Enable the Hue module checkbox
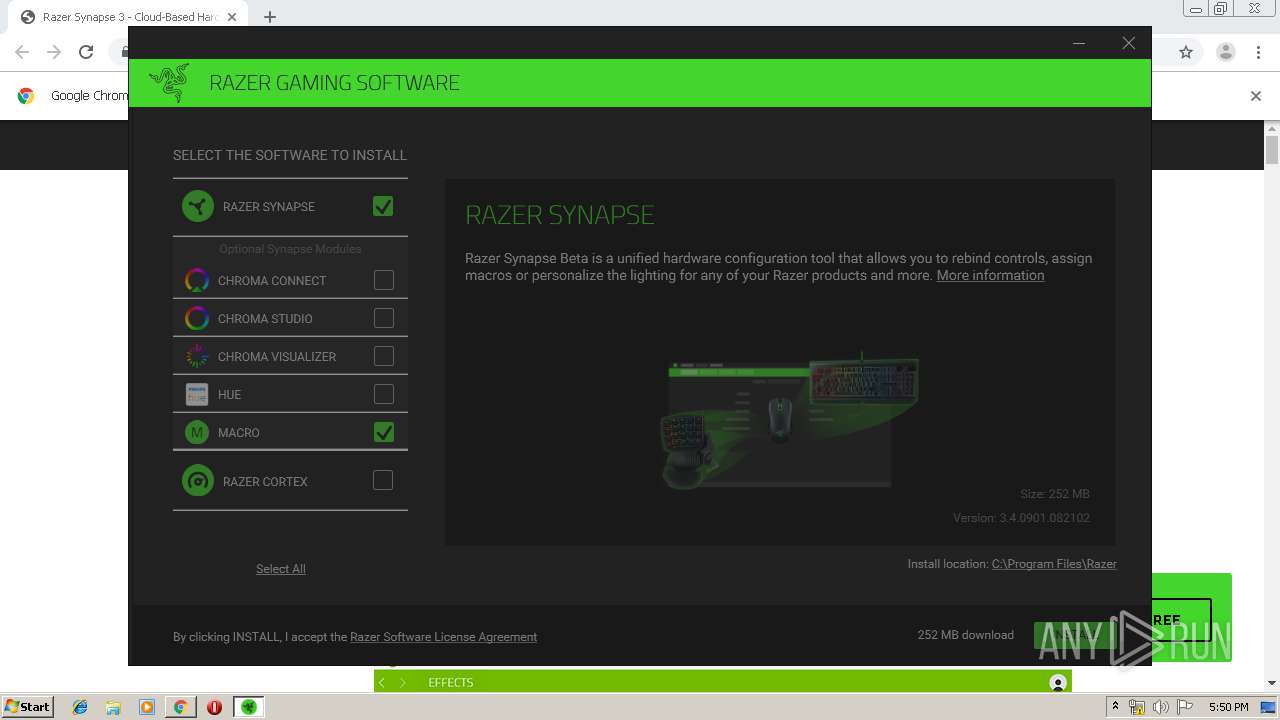 (384, 394)
